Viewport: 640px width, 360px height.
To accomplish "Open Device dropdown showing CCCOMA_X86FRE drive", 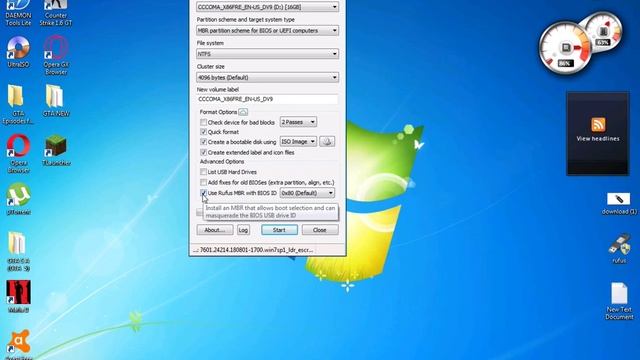I will (267, 7).
